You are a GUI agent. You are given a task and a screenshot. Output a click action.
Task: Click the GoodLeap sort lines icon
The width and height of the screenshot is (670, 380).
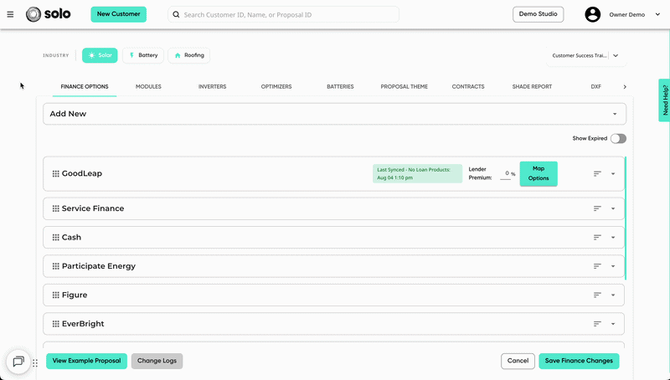coord(597,174)
